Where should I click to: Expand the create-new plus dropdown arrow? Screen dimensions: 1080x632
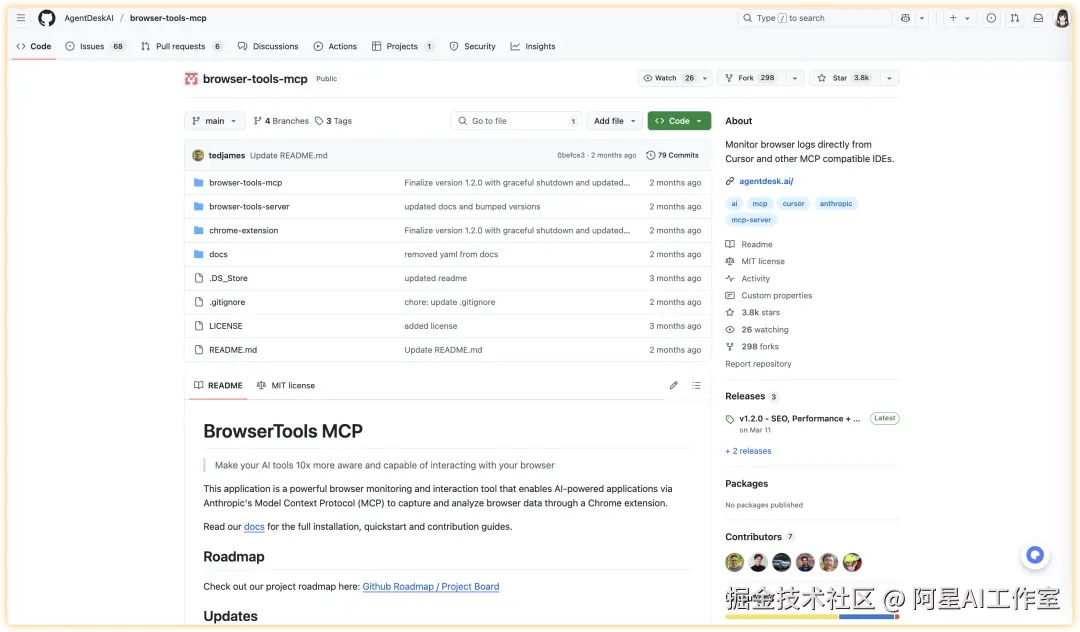click(x=967, y=18)
